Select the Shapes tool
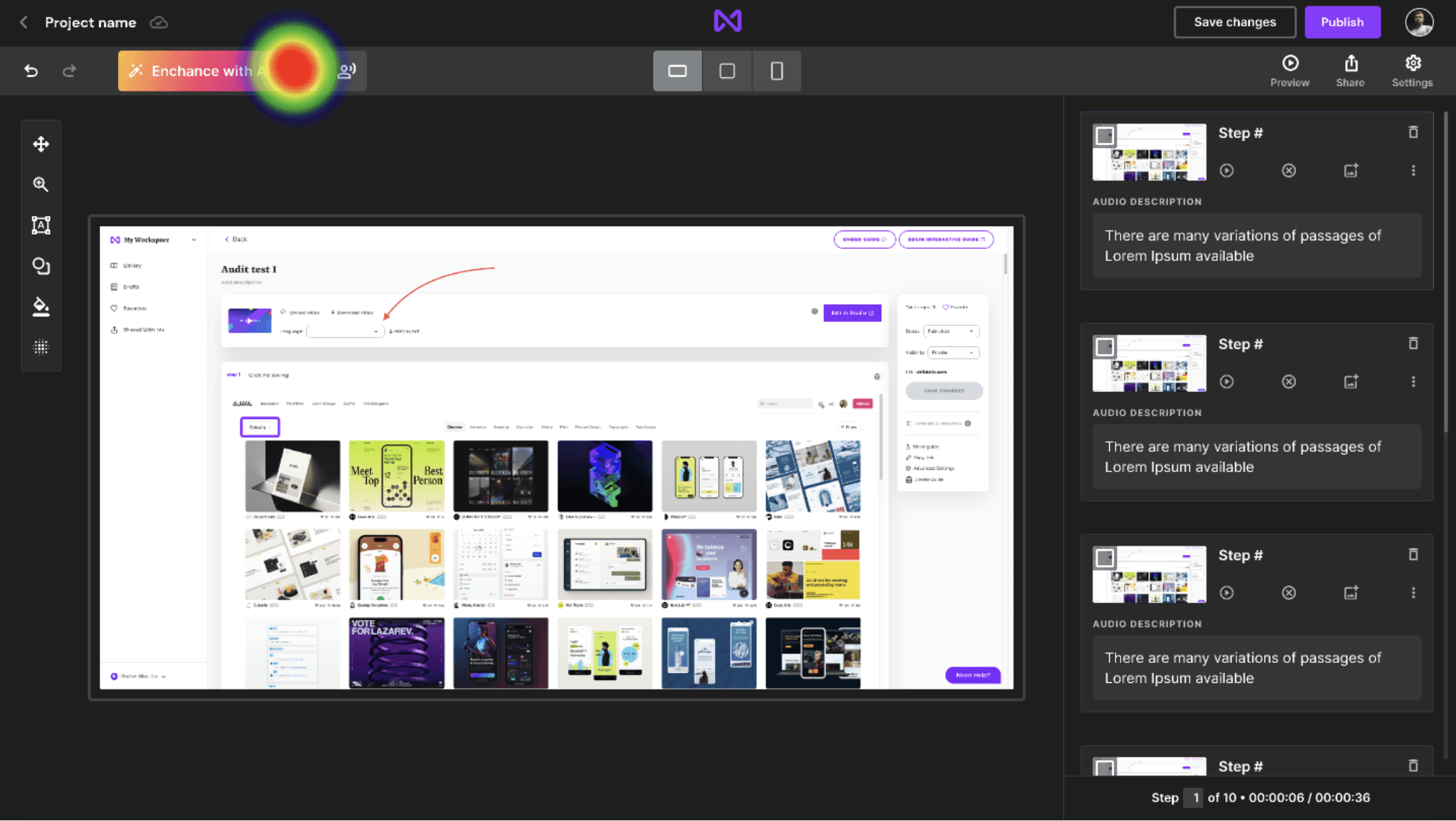1456x821 pixels. [x=41, y=266]
